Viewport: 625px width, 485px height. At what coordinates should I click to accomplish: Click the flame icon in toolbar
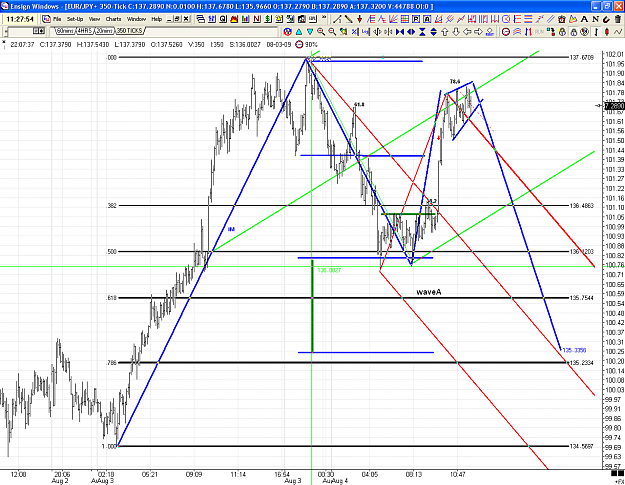(x=234, y=19)
